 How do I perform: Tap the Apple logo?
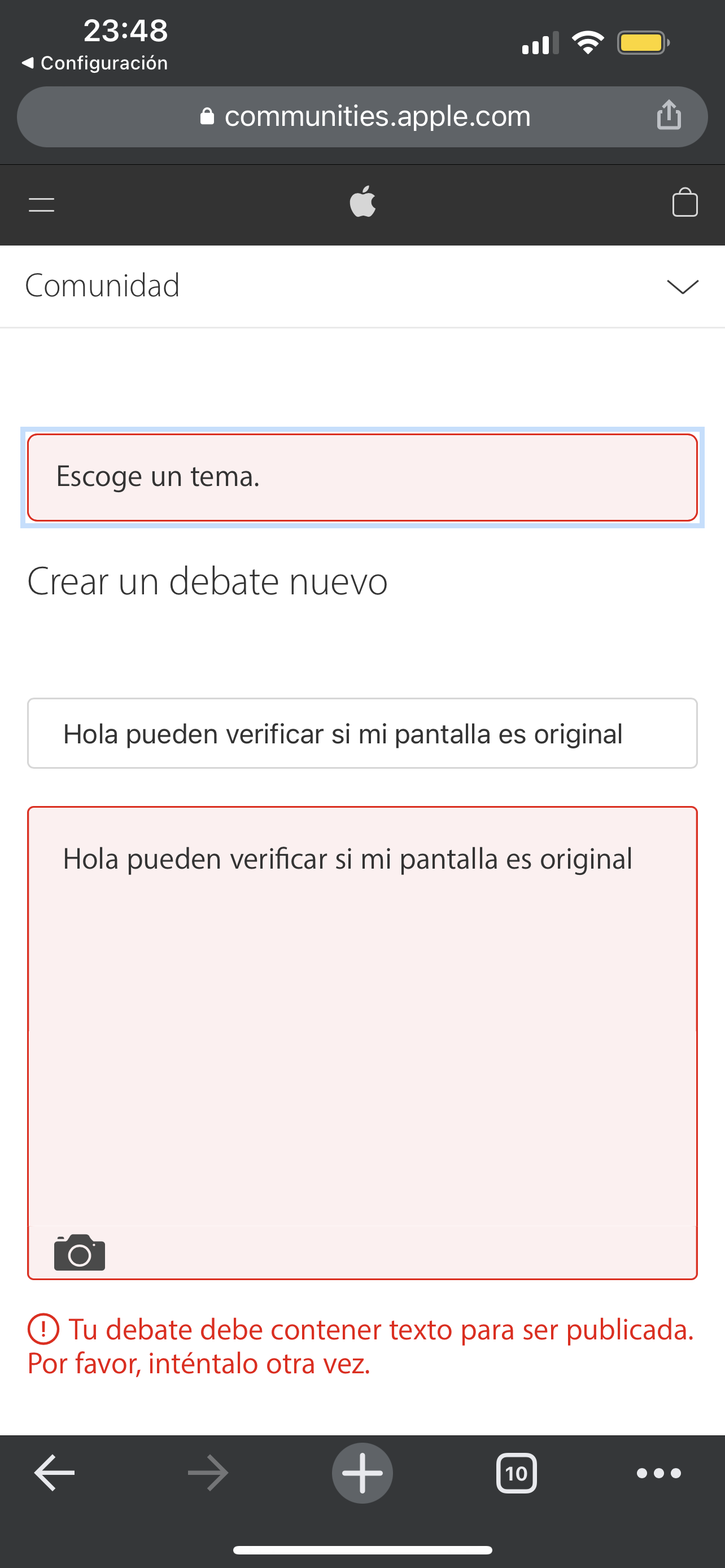(363, 202)
